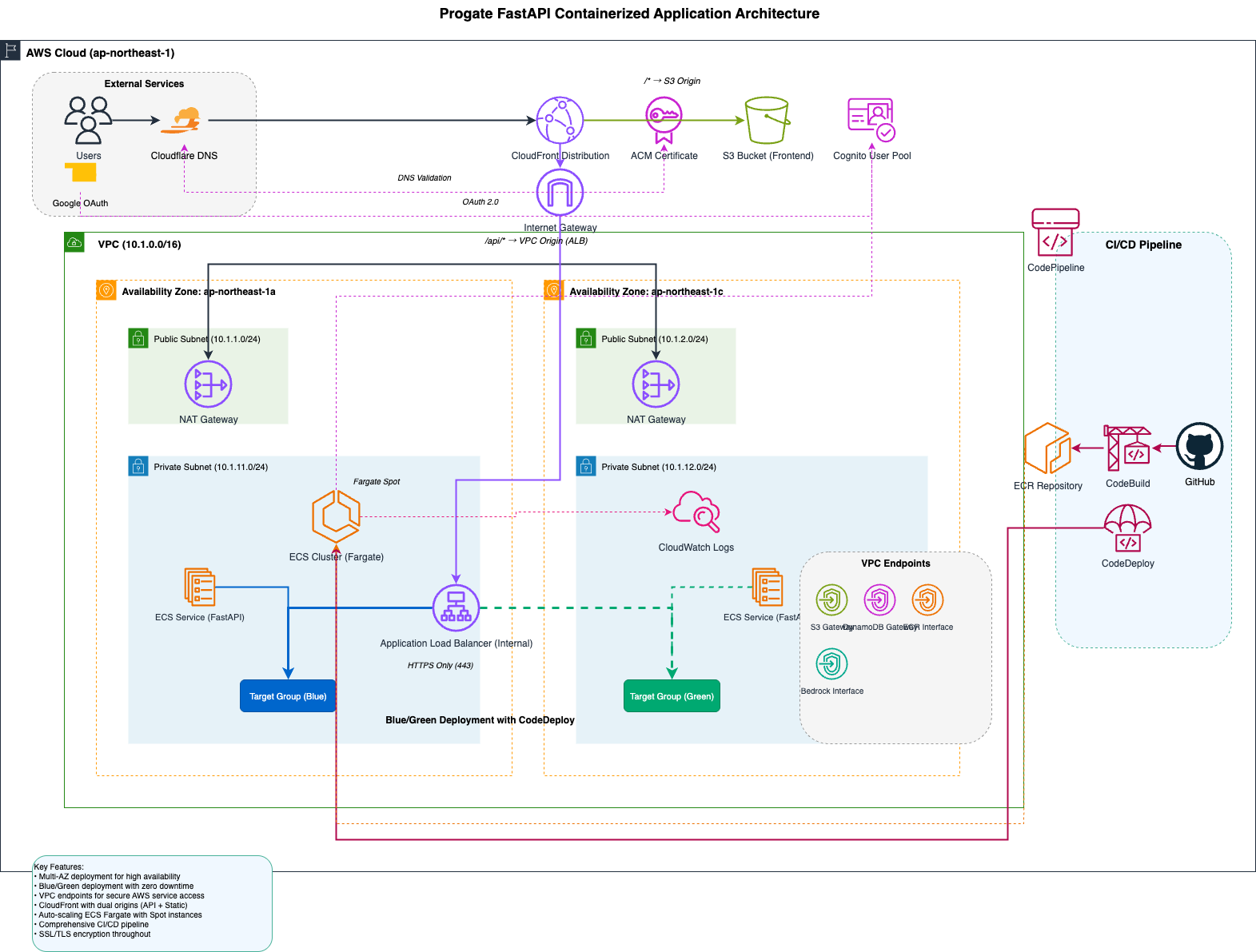Viewport: 1256px width, 952px height.
Task: Click the Application Load Balancer icon
Action: pos(456,607)
